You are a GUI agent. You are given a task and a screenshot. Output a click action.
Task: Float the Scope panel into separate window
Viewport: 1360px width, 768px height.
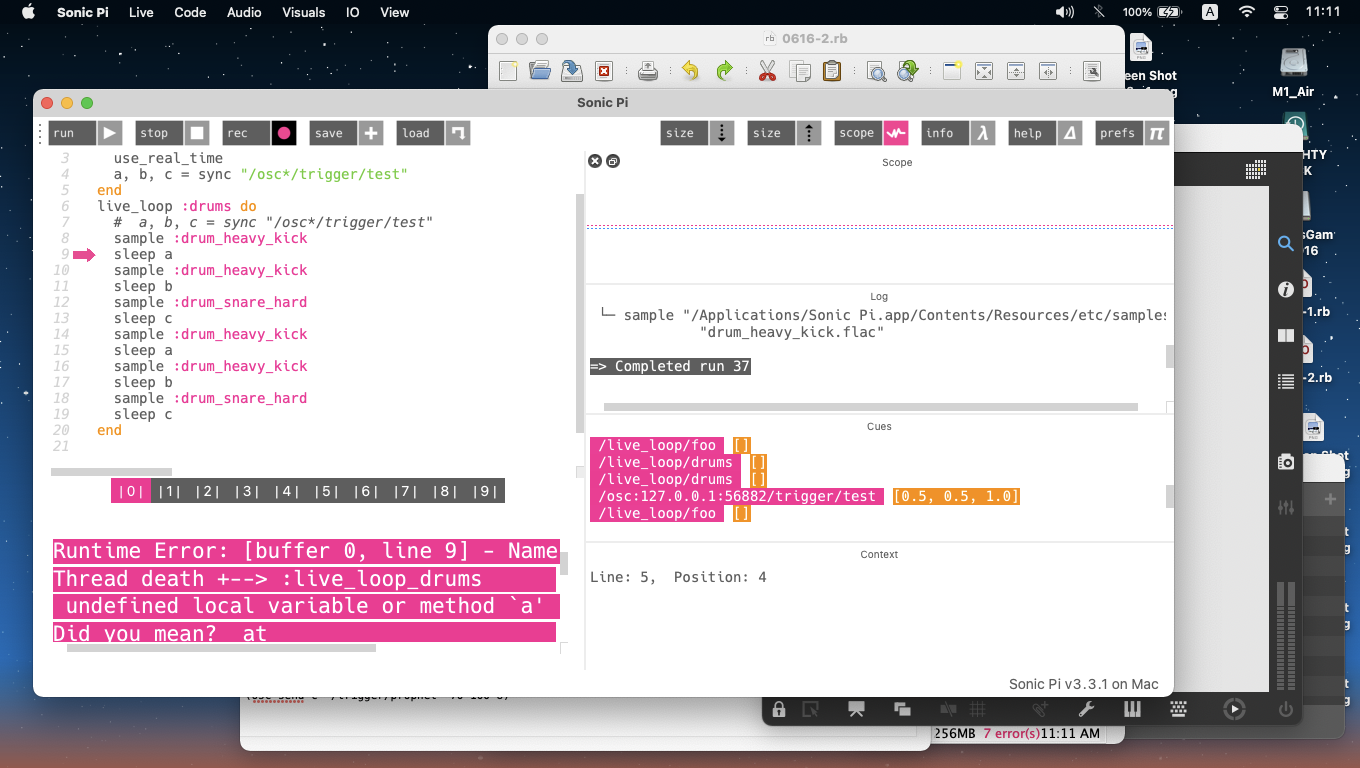[x=613, y=161]
